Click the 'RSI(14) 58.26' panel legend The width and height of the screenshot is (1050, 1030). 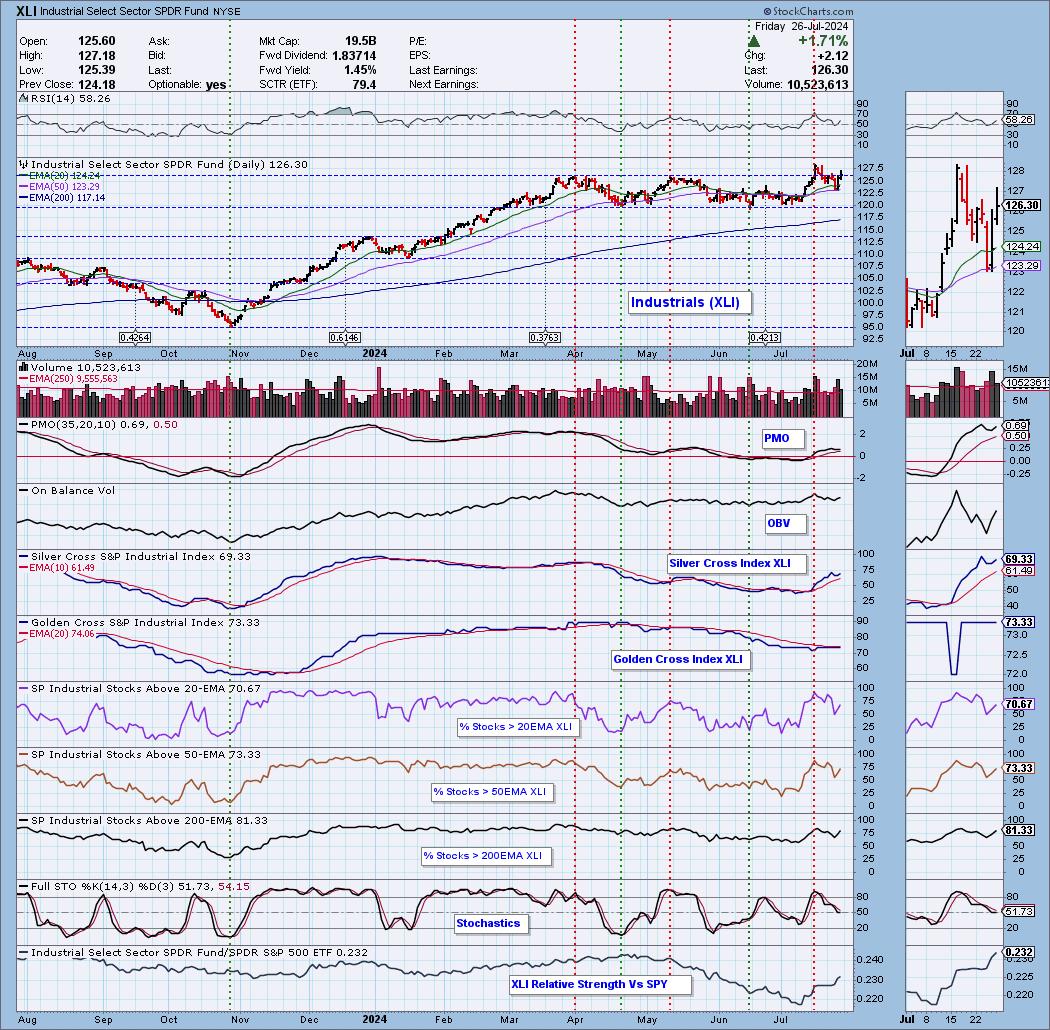66,98
